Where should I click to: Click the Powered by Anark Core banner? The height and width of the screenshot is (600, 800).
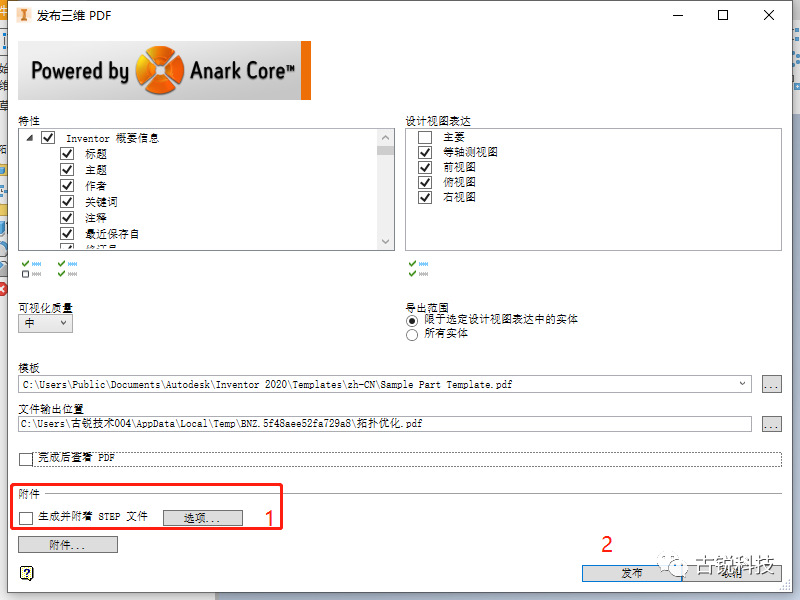click(x=164, y=70)
